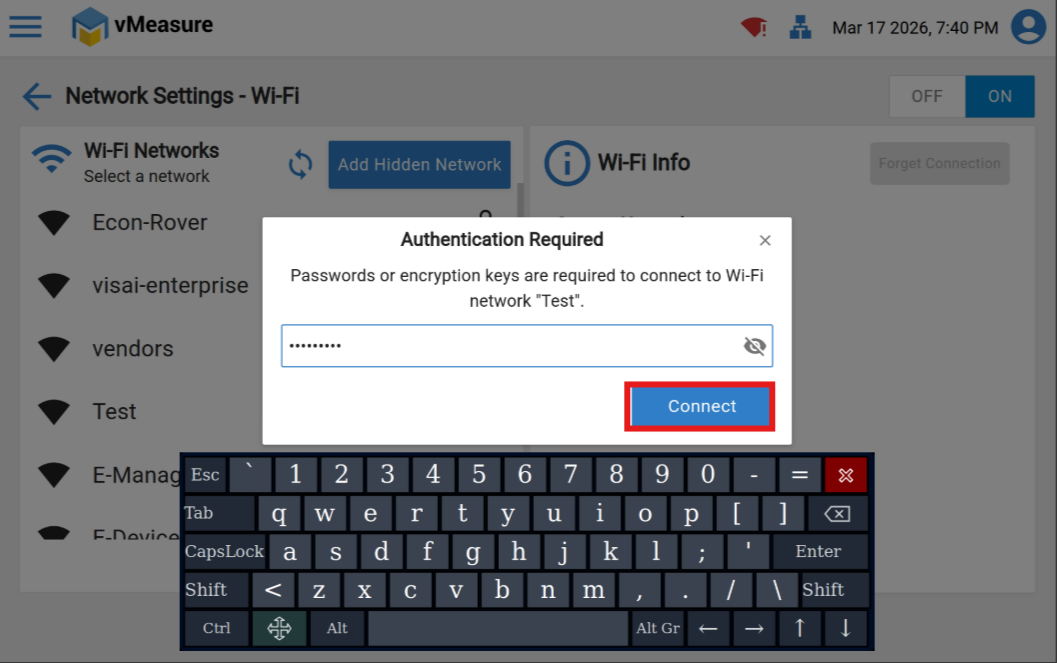Toggle CapsLock on virtual keyboard
The image size is (1057, 663).
(224, 552)
